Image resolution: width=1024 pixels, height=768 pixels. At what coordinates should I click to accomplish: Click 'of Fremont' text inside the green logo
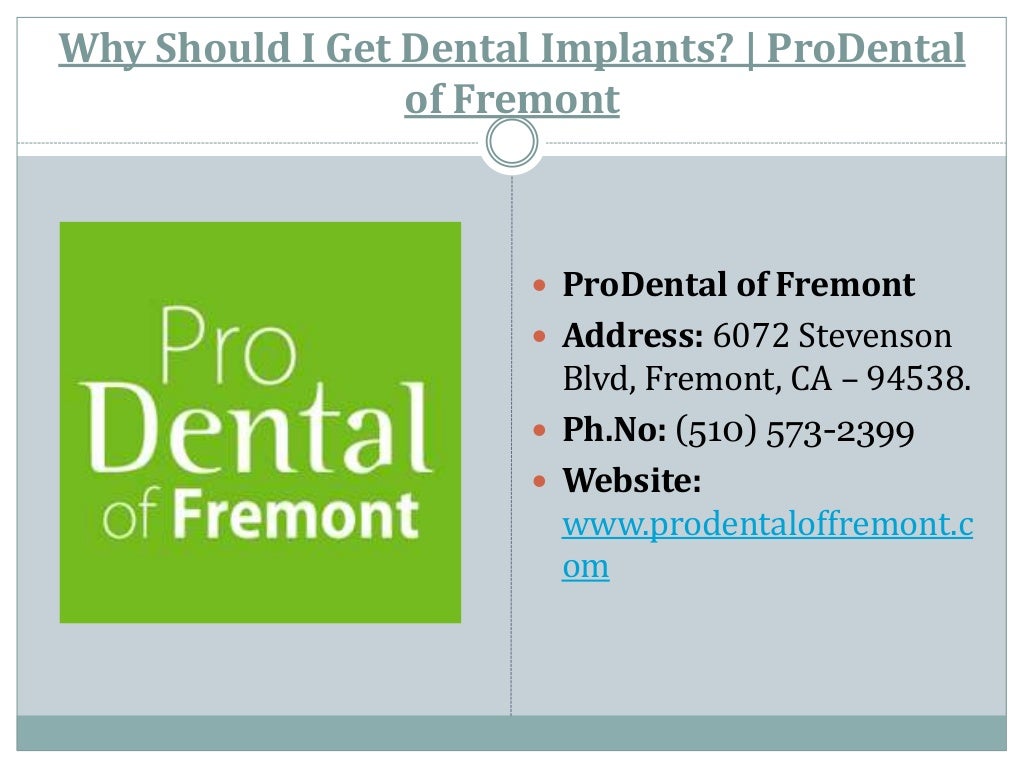tap(261, 514)
